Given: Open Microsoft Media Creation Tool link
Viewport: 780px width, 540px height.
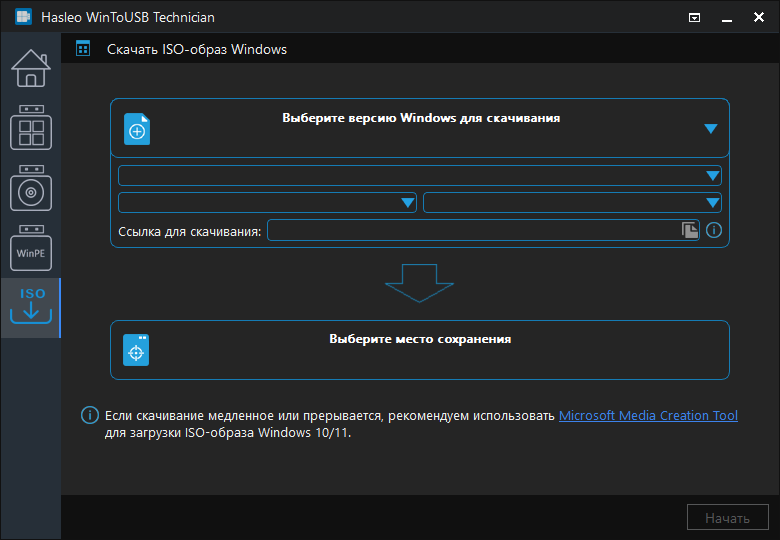Looking at the screenshot, I should click(x=648, y=415).
